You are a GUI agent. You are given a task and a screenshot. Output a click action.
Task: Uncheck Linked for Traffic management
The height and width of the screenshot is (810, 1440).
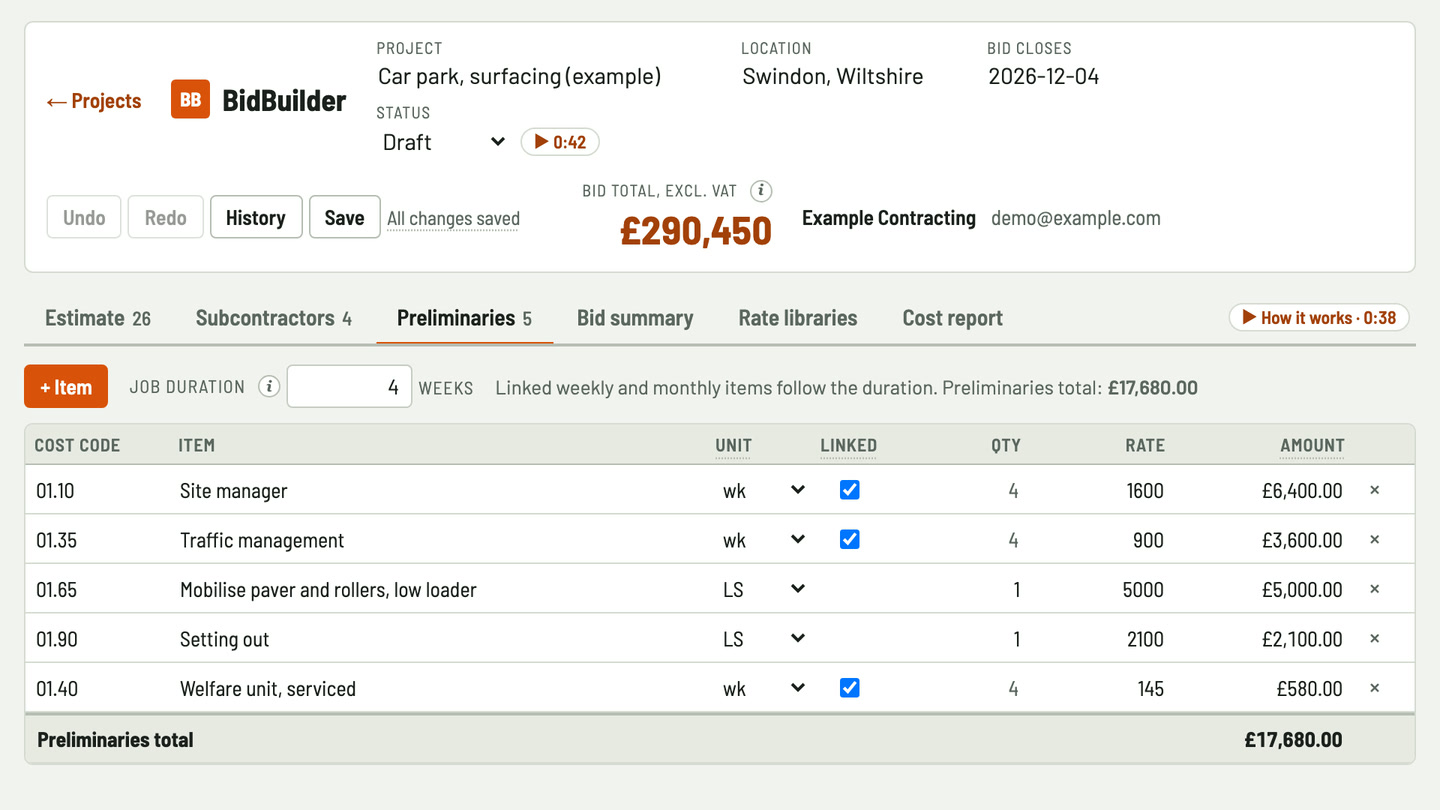pos(849,540)
